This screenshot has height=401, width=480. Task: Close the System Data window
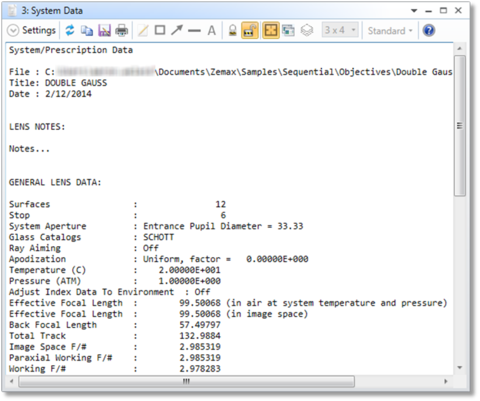click(458, 10)
